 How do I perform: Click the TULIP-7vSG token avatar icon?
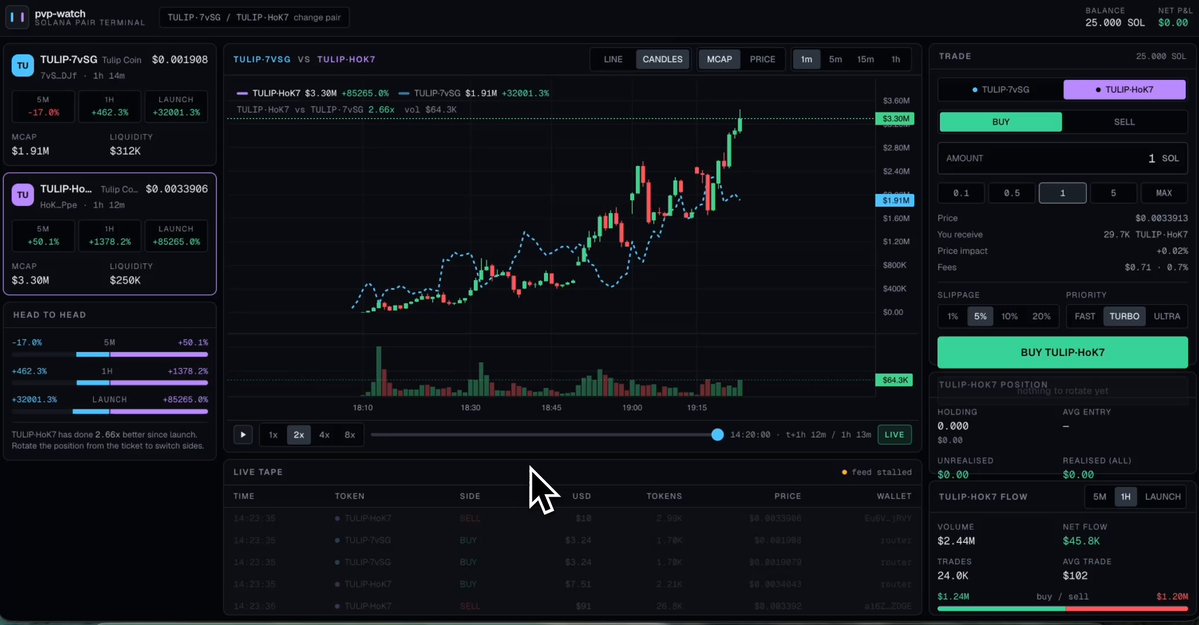[22, 66]
